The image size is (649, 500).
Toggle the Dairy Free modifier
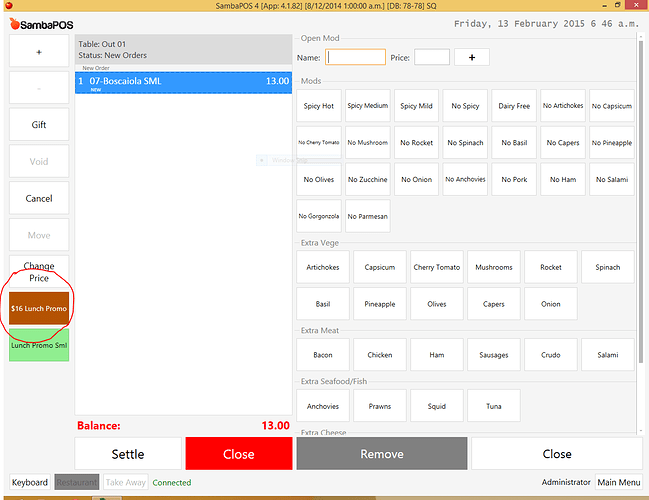point(514,106)
